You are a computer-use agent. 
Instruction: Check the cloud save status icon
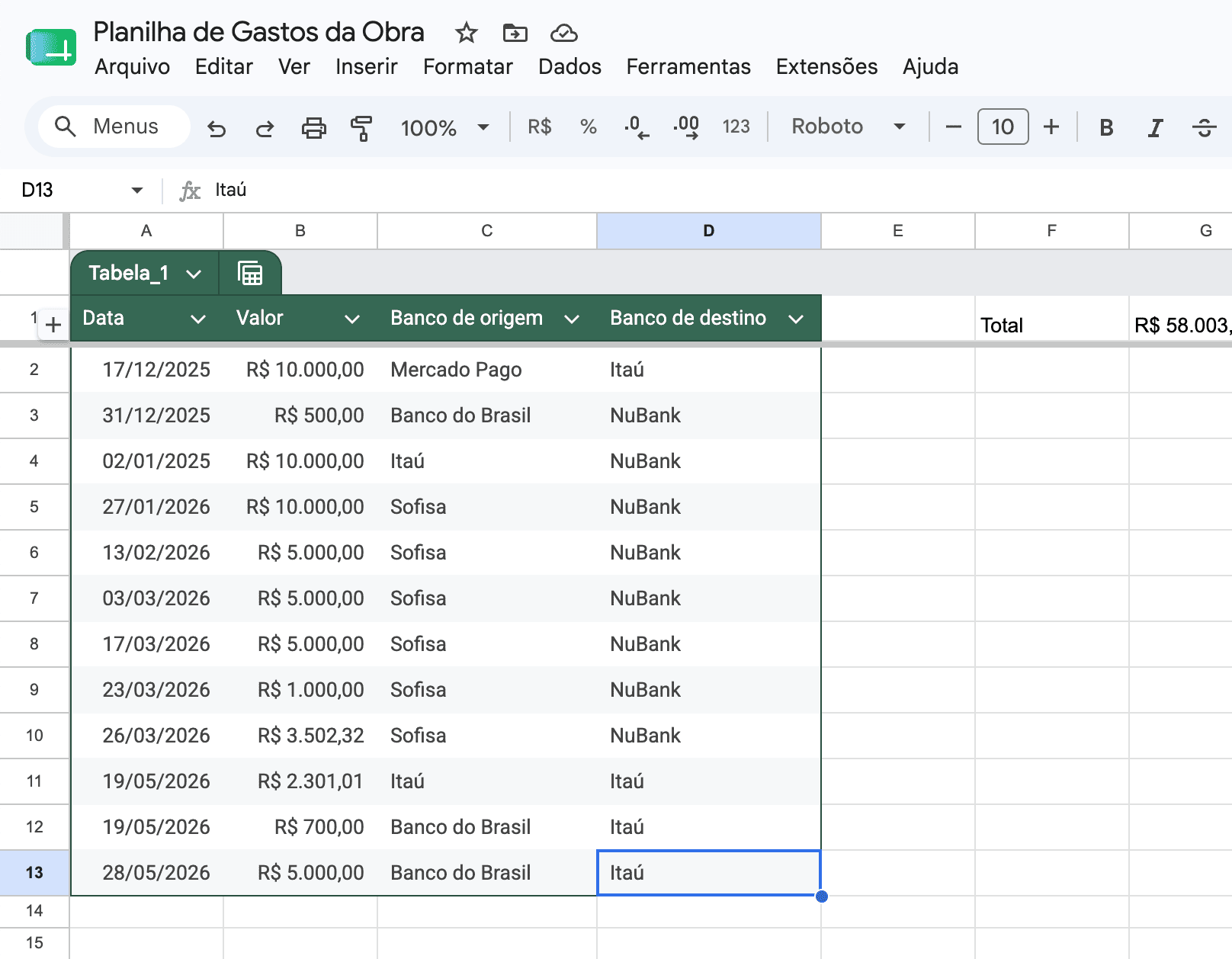click(x=563, y=33)
